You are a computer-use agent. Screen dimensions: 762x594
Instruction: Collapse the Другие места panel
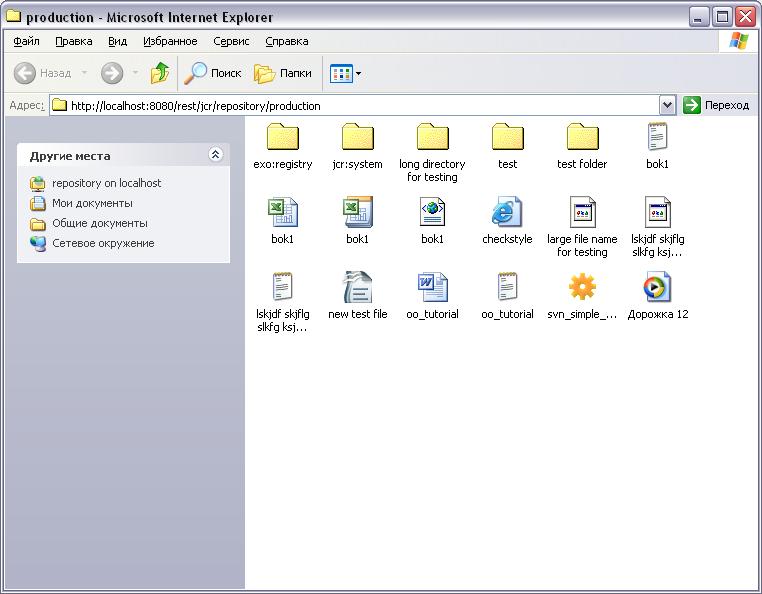pos(215,155)
